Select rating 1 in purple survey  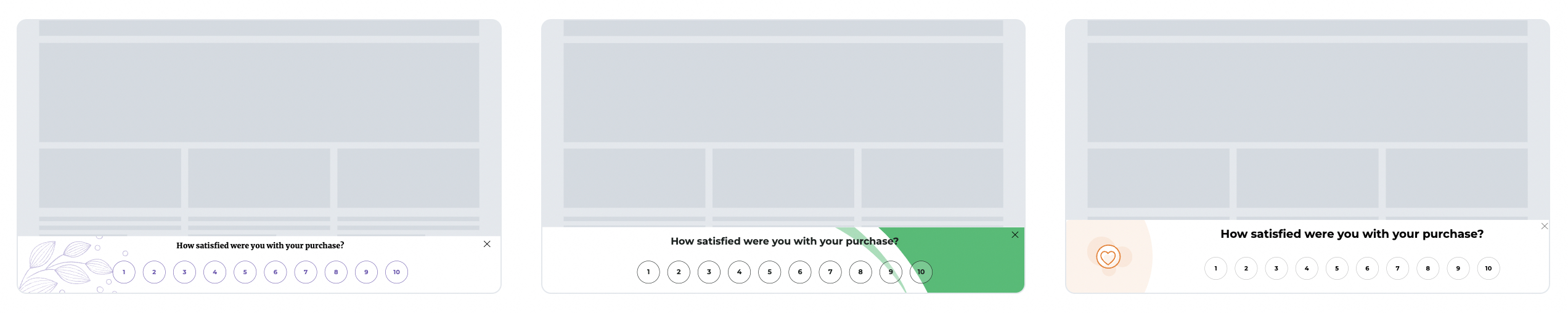click(x=124, y=272)
